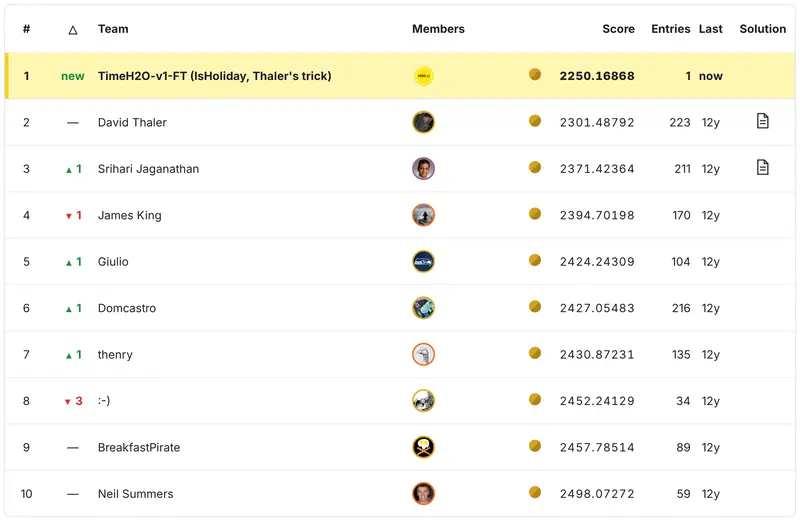The height and width of the screenshot is (520, 800).
Task: Click Giulio's Seahawks member avatar
Action: coord(423,262)
